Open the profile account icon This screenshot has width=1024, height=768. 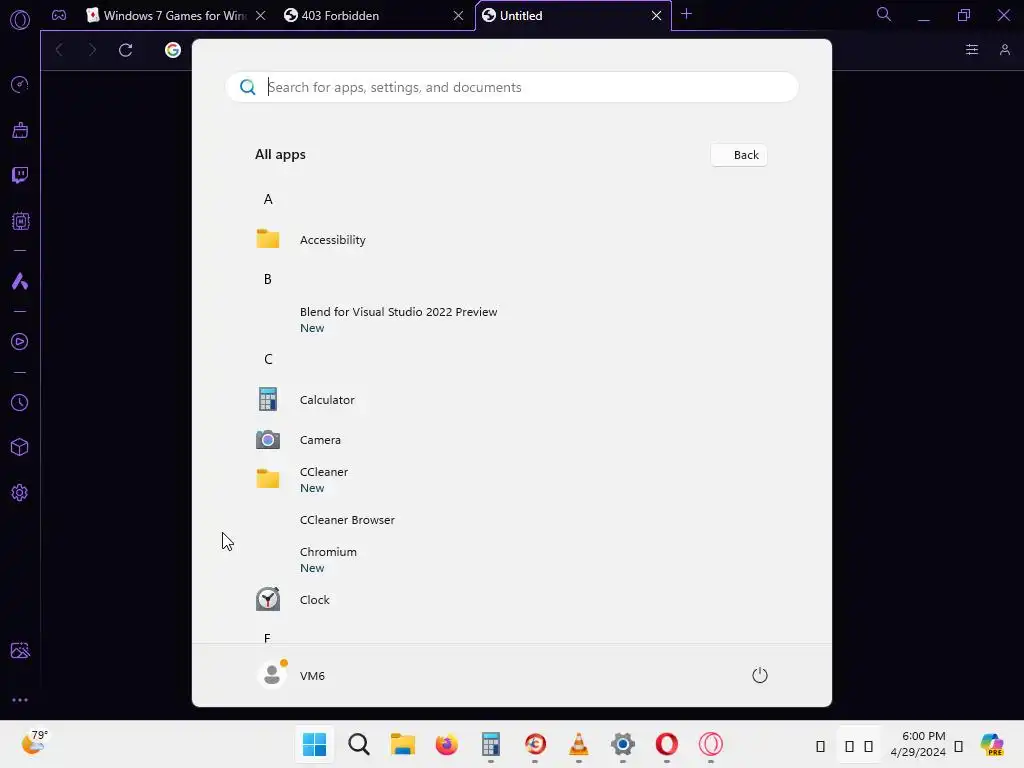[x=1005, y=50]
